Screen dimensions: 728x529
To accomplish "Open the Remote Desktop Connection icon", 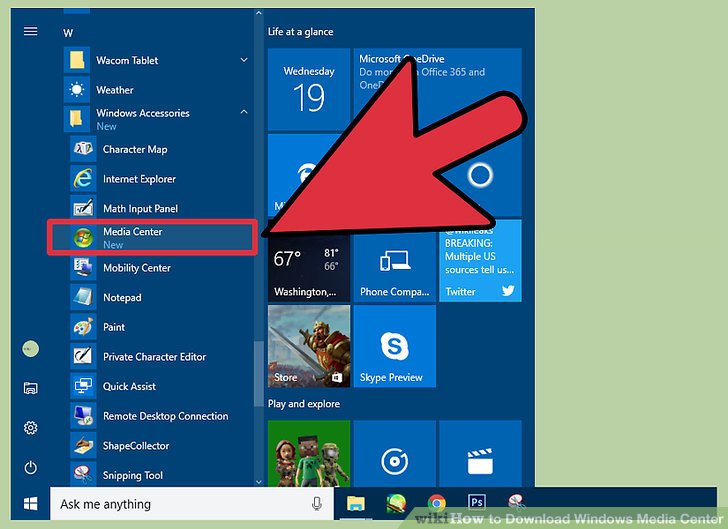I will click(84, 416).
